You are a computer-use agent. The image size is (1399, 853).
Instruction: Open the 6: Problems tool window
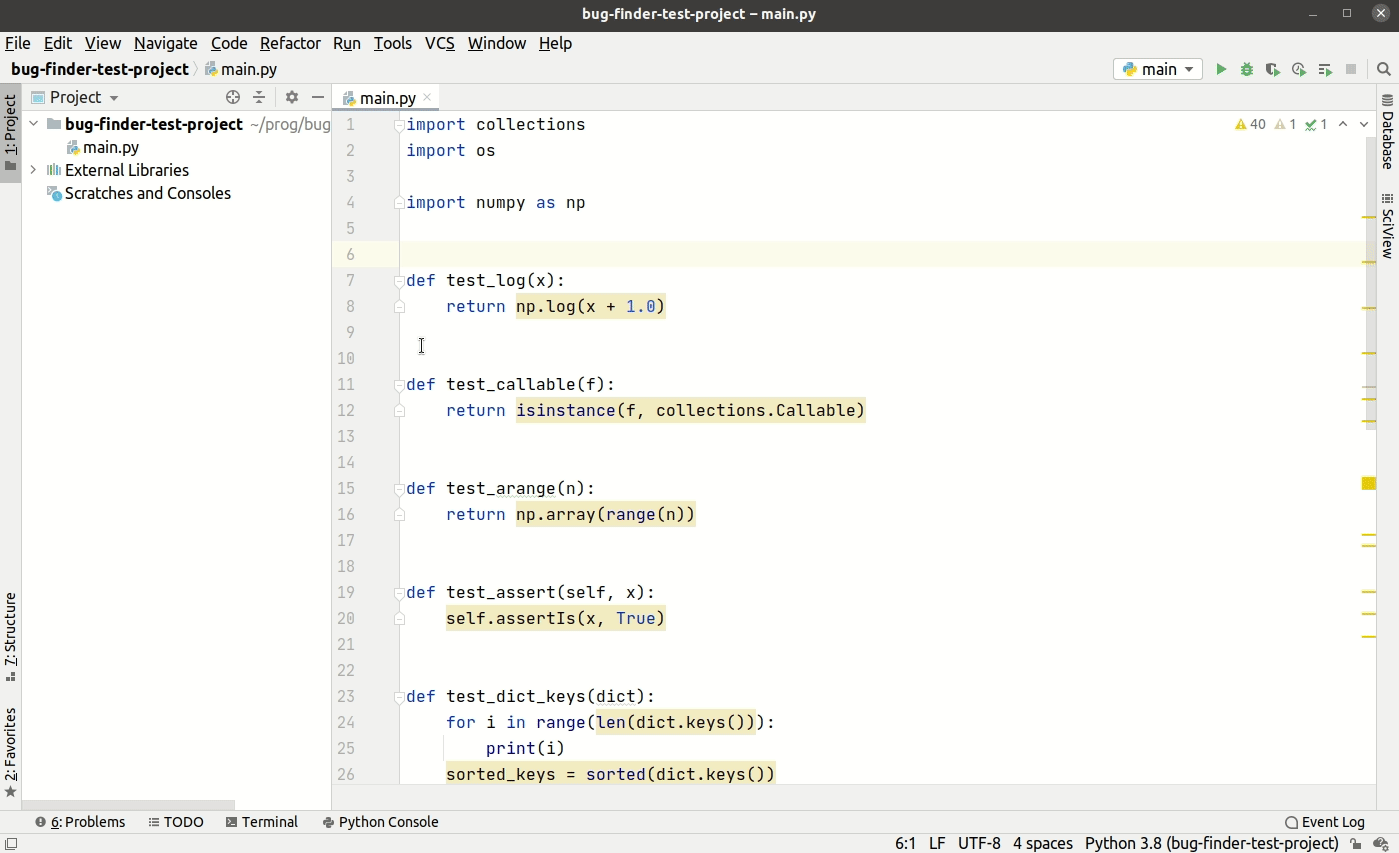coord(80,822)
